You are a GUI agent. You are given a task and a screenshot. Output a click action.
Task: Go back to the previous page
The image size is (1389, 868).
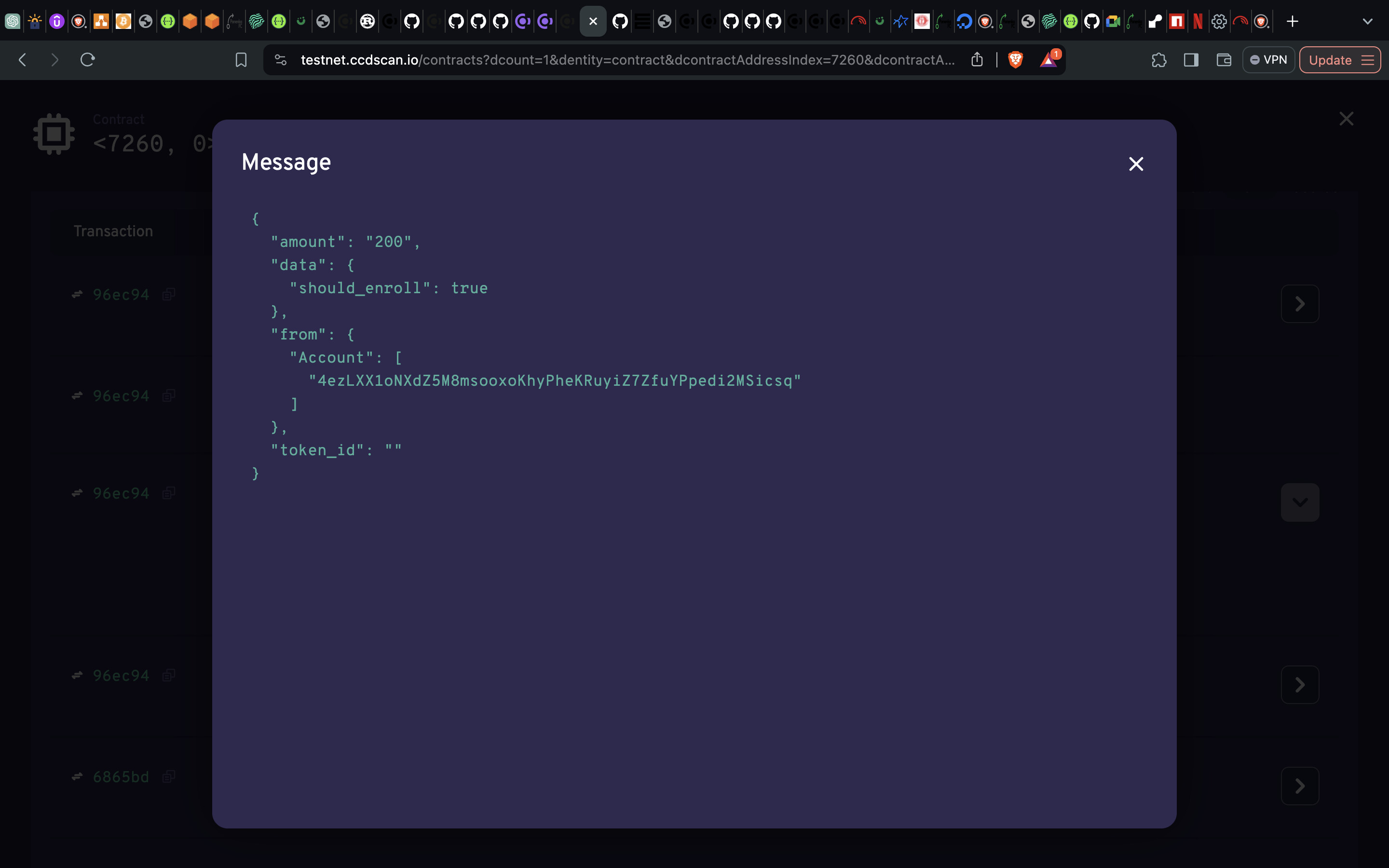coord(22,60)
